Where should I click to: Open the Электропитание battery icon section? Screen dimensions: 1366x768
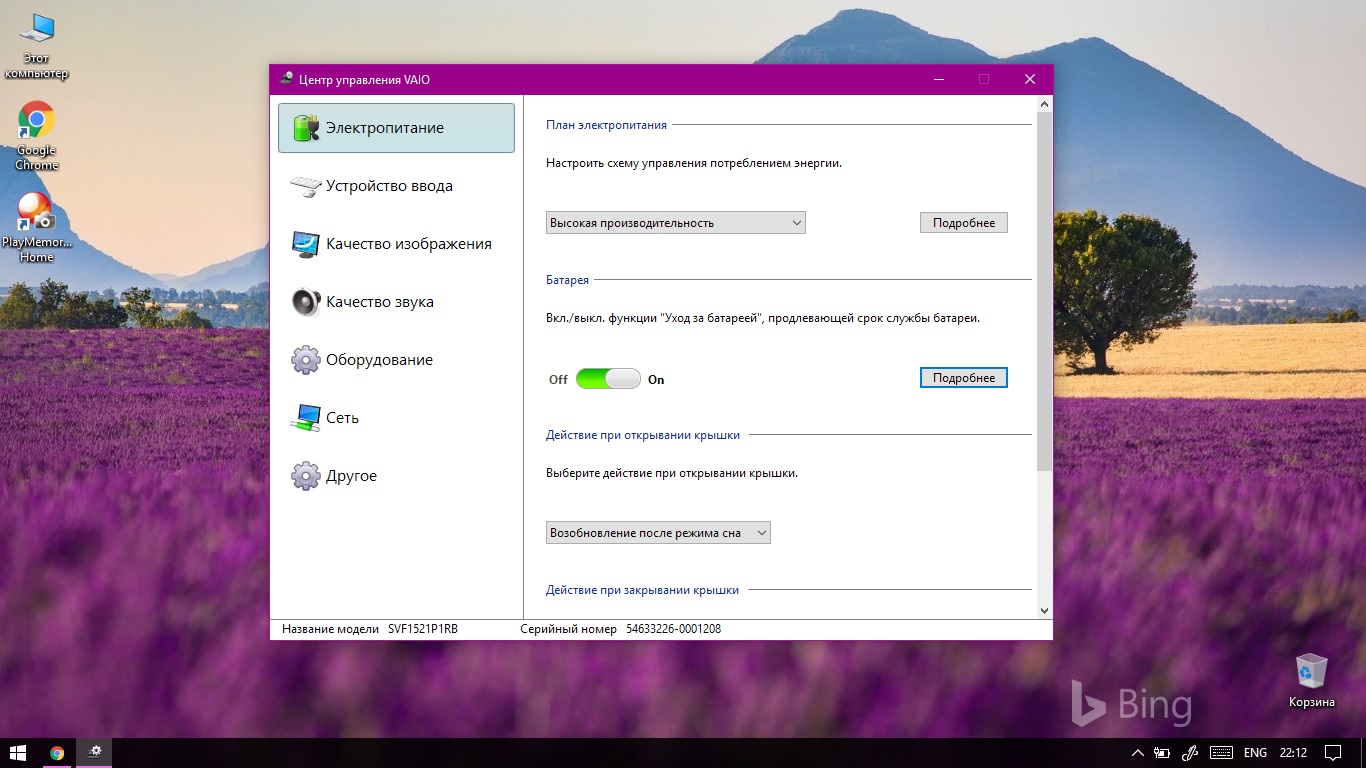point(306,128)
